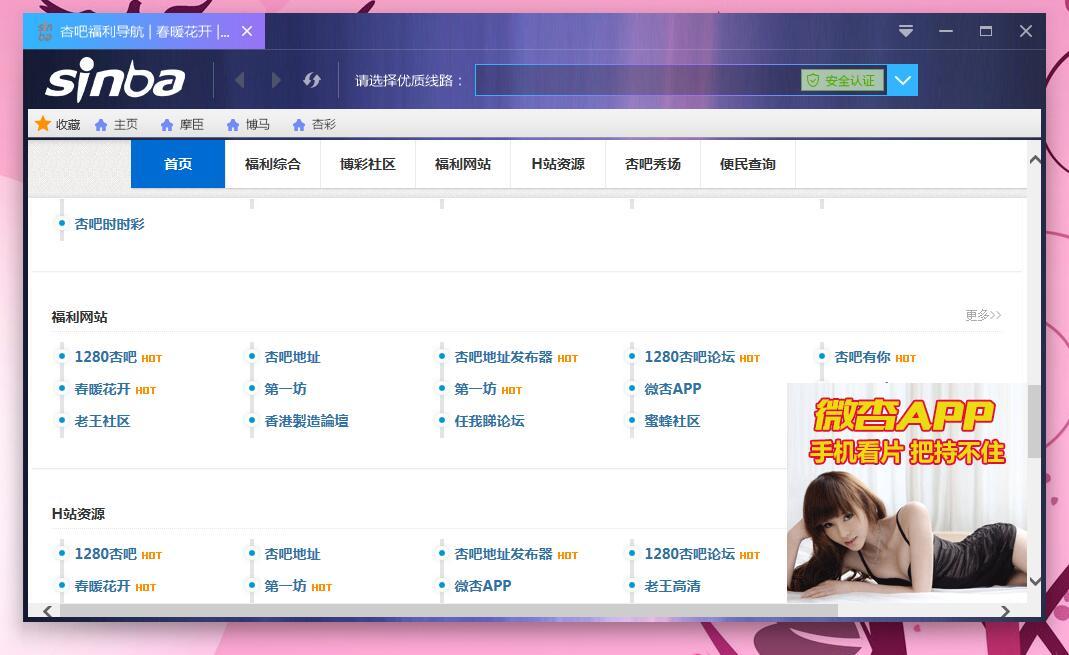Open the 博马 bookmark

[x=248, y=125]
